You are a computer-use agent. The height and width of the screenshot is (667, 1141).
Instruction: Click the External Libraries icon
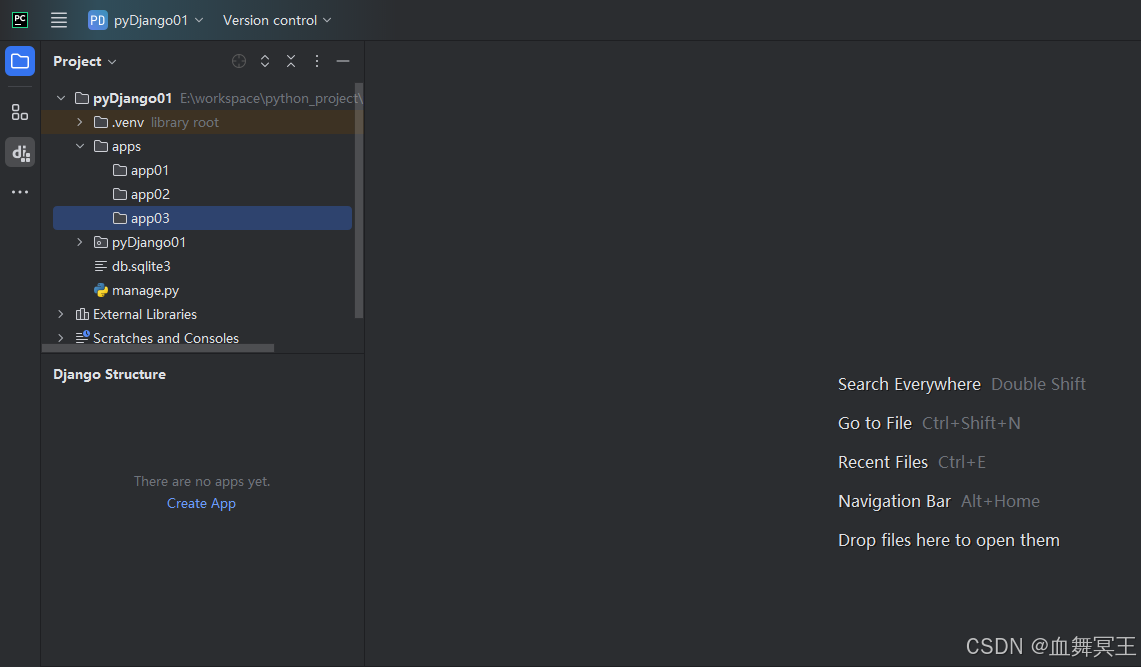[82, 314]
